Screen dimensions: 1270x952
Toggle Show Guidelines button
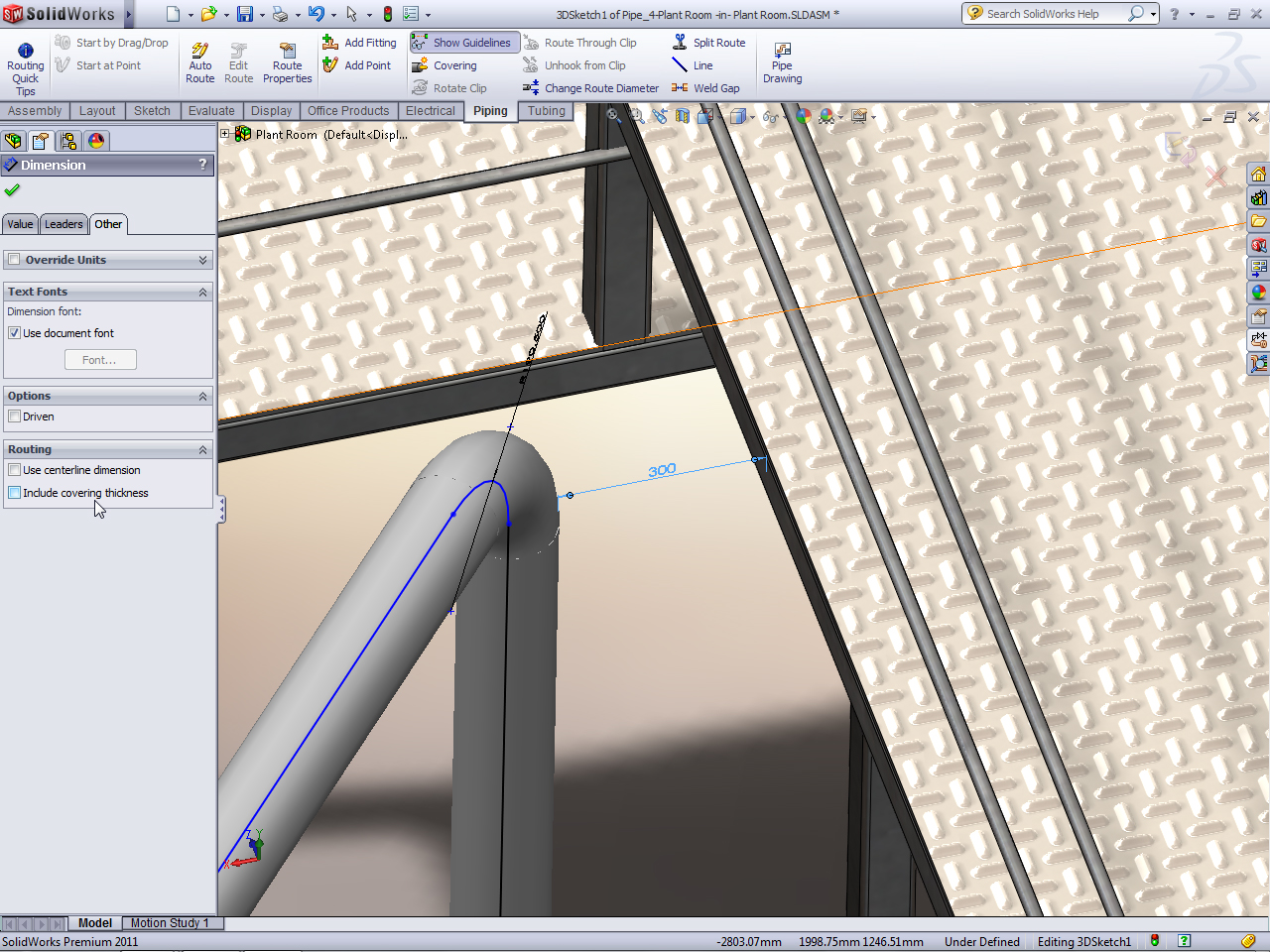click(x=463, y=43)
